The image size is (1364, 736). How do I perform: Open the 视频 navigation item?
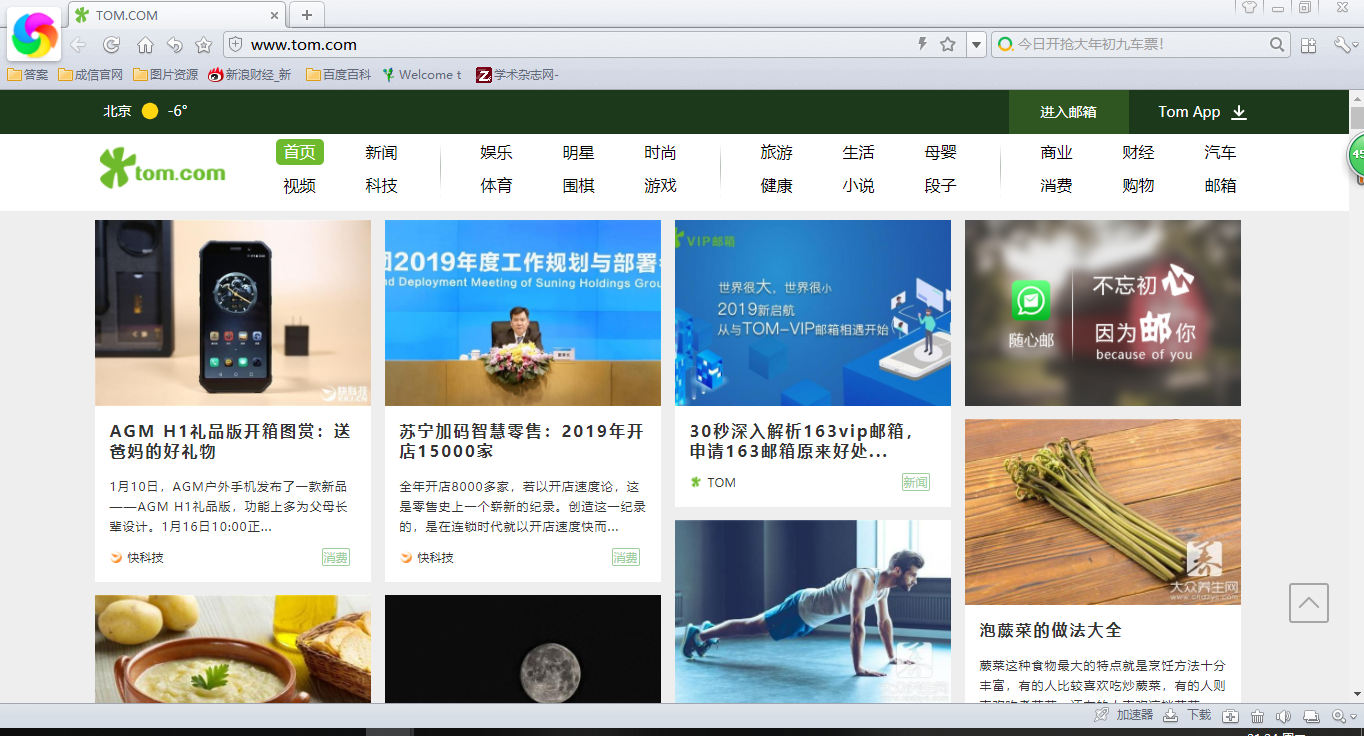[x=299, y=185]
